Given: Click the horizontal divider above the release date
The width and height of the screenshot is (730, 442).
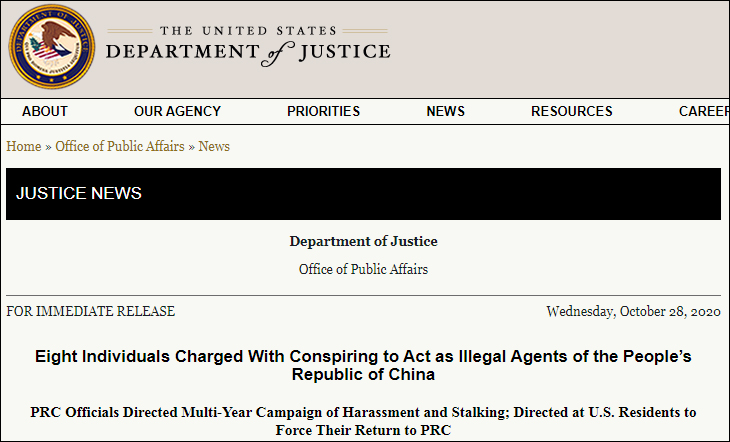Looking at the screenshot, I should (363, 295).
